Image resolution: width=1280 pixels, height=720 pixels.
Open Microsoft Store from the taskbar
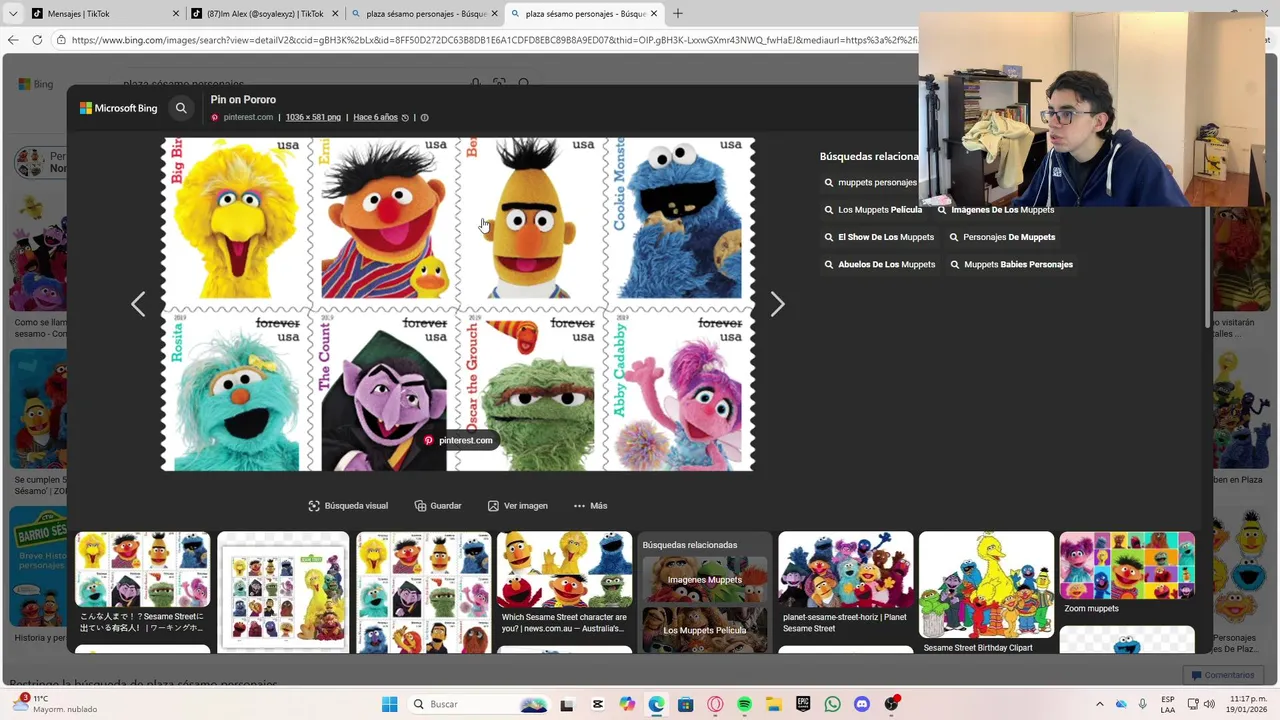pos(685,704)
